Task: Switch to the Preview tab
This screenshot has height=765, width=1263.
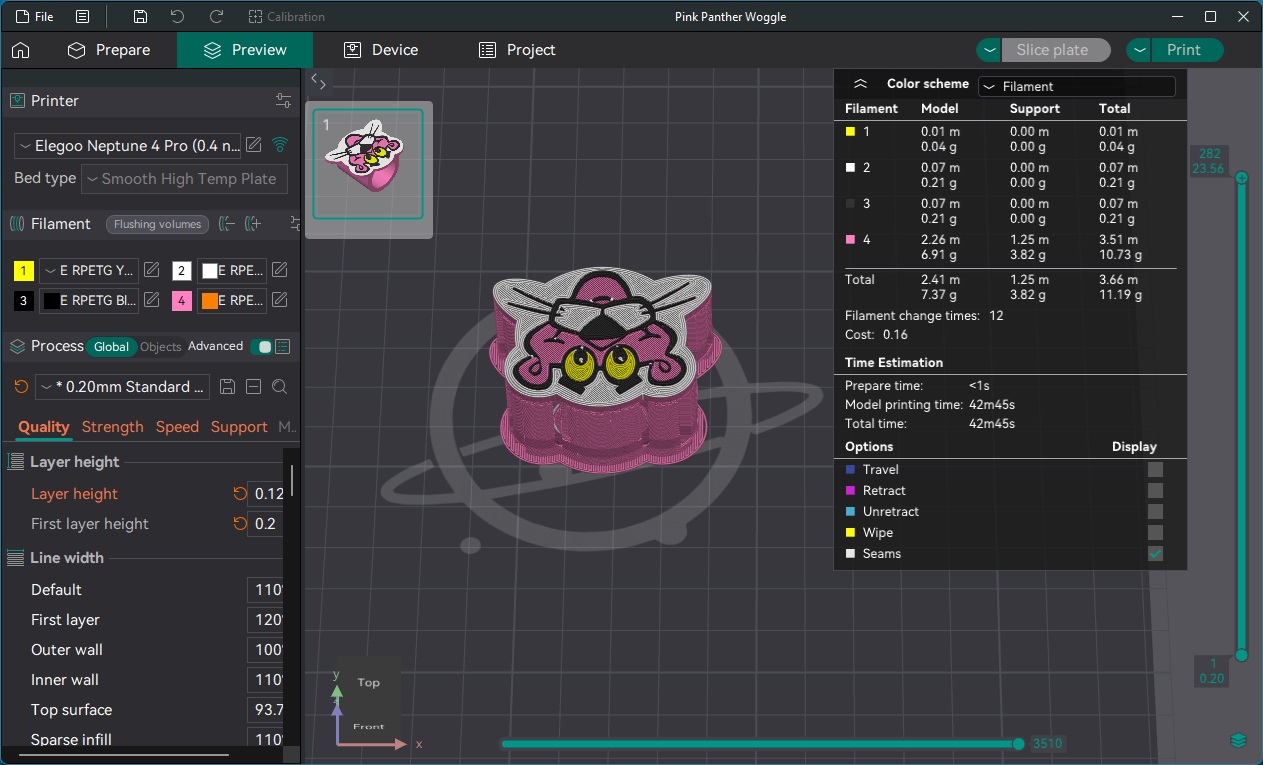Action: point(245,50)
